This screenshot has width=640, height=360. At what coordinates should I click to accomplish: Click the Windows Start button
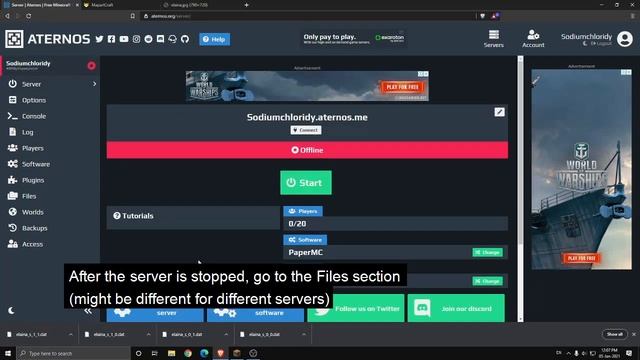(x=8, y=353)
